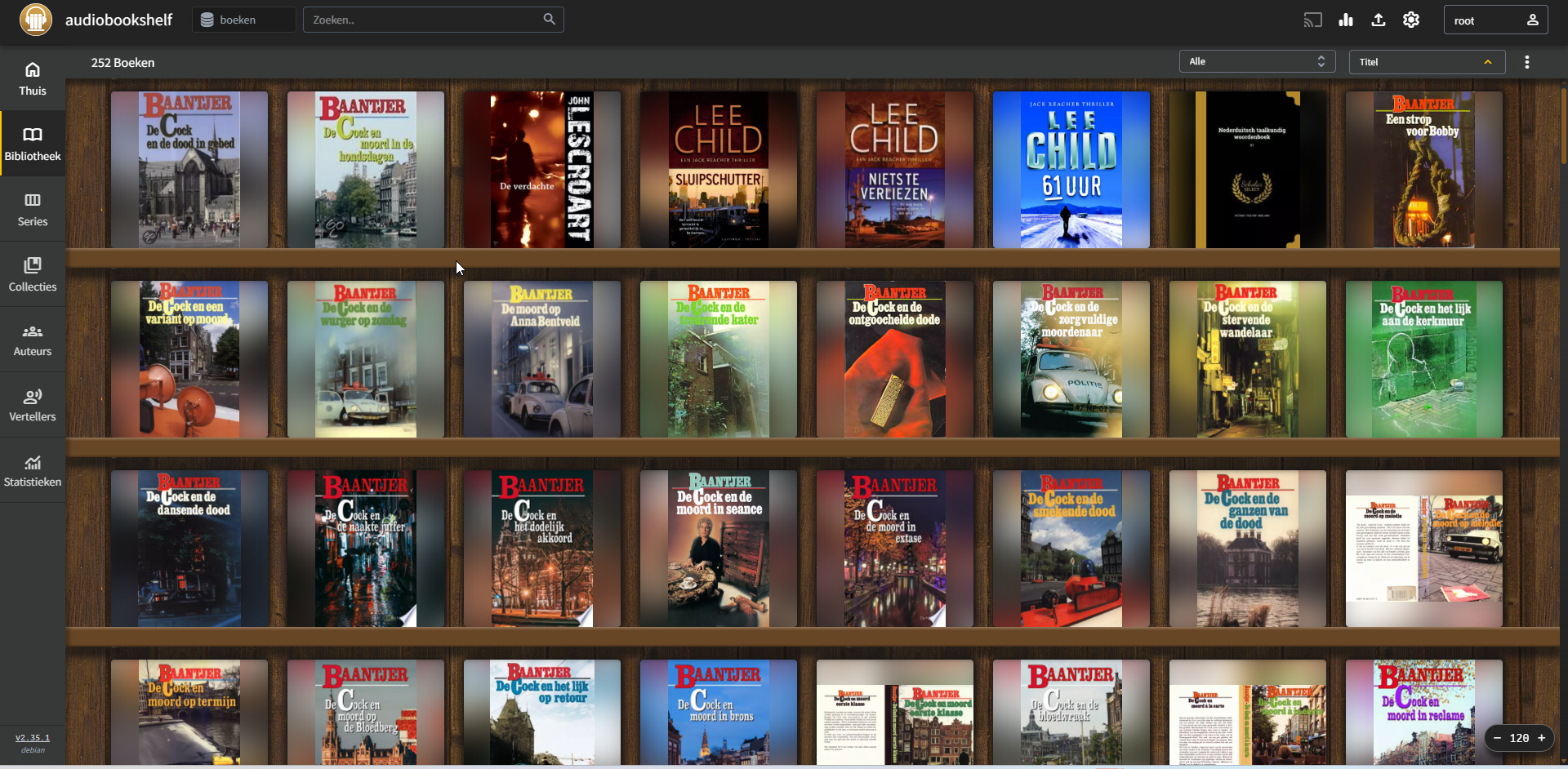Open the boeken library selector
This screenshot has width=1568, height=769.
point(244,20)
